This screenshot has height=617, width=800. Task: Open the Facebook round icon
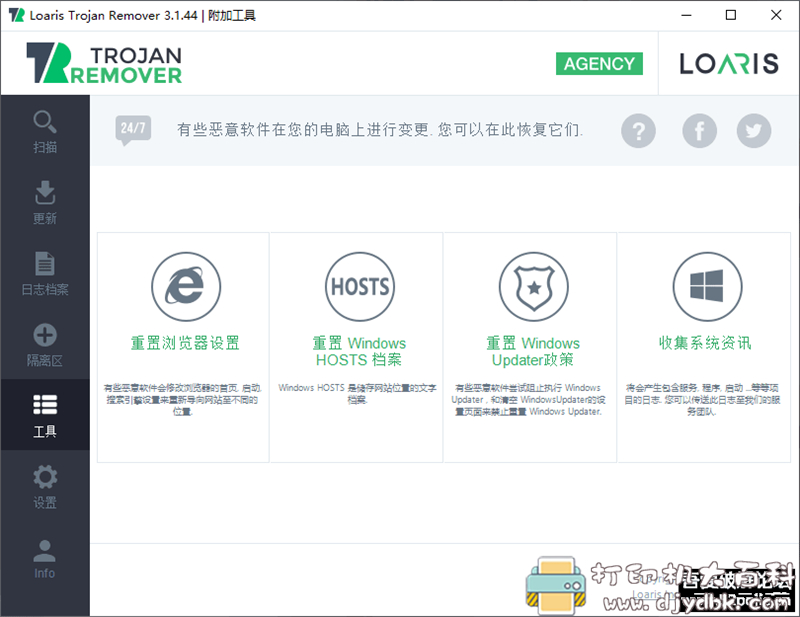pyautogui.click(x=699, y=131)
